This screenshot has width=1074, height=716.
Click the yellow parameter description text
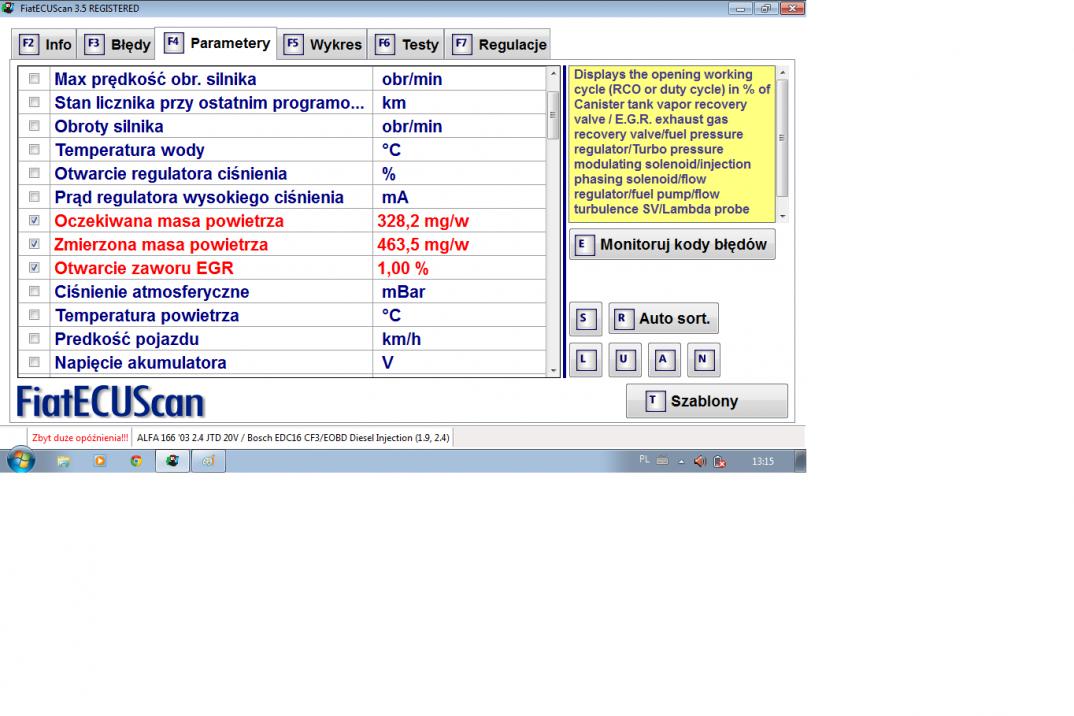pos(671,142)
